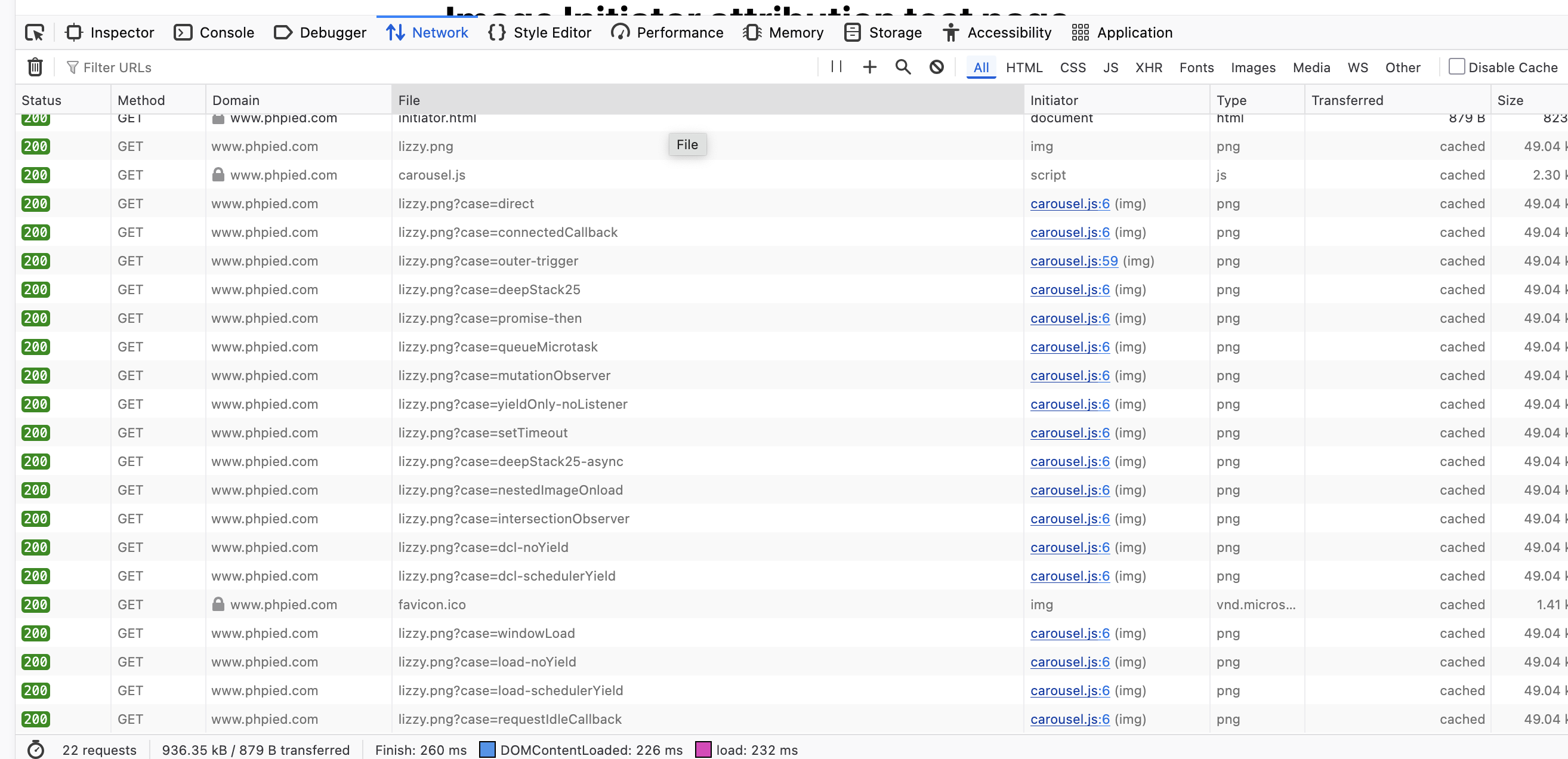Open the Application tab

point(1122,33)
